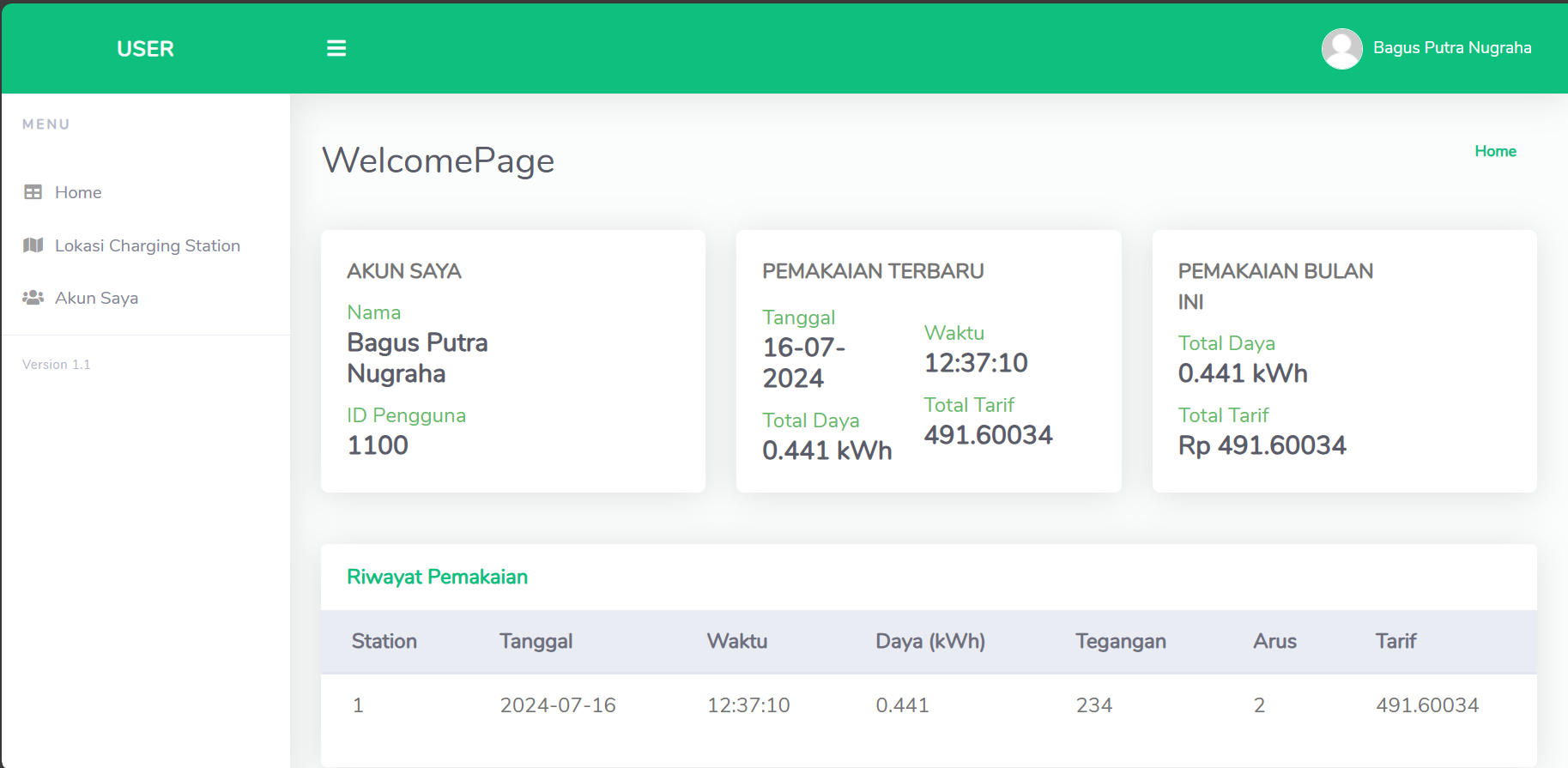
Task: Click the Riwayat Pemakaian heading
Action: (x=437, y=577)
